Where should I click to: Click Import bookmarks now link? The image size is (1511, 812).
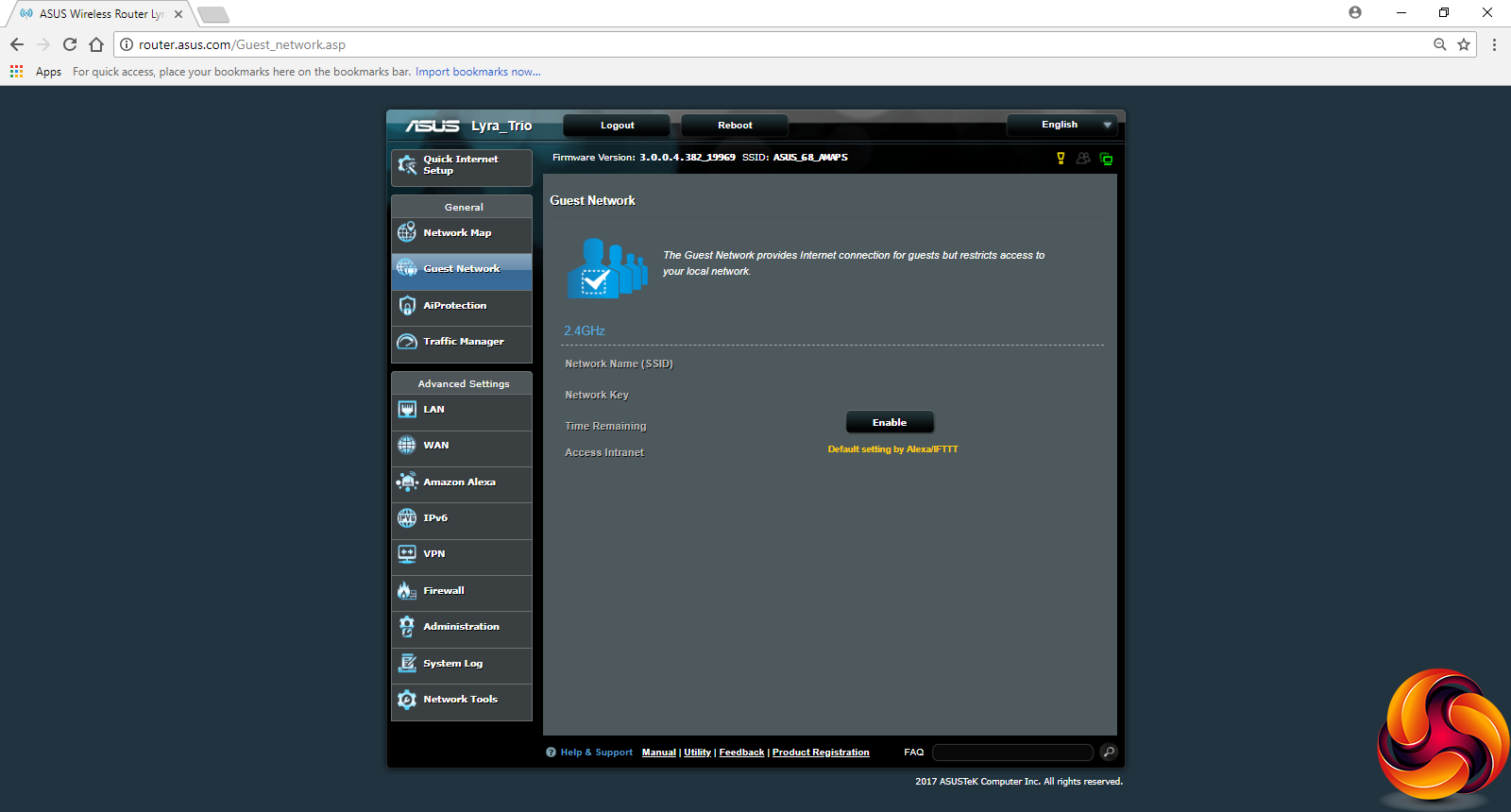pos(478,72)
